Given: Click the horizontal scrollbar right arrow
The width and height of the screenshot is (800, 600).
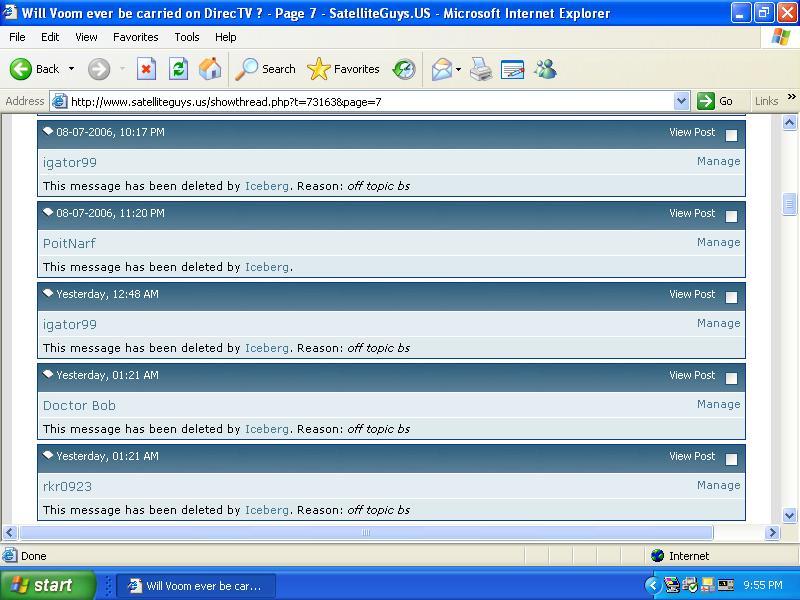Looking at the screenshot, I should coord(772,533).
